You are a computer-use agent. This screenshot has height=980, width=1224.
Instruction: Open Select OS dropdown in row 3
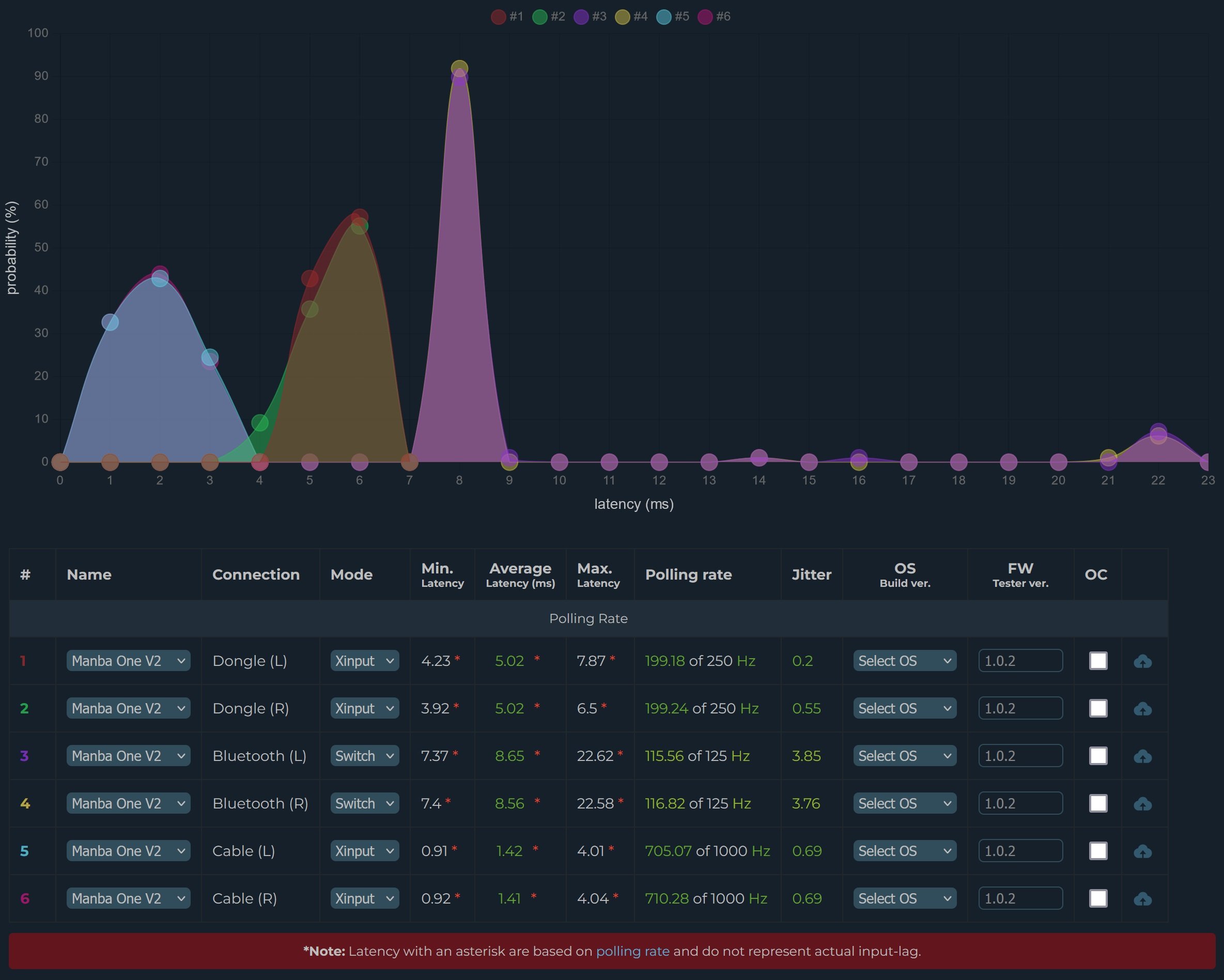pos(904,756)
